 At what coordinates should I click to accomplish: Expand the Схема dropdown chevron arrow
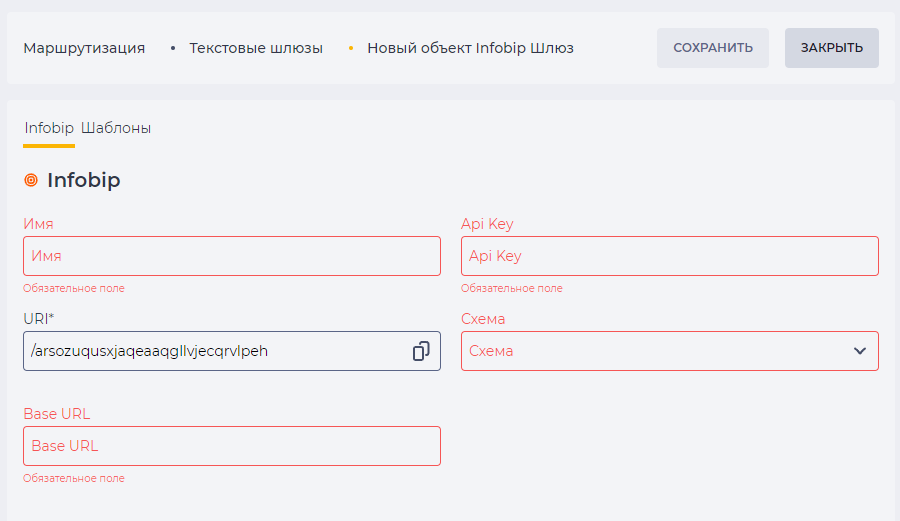click(x=859, y=351)
